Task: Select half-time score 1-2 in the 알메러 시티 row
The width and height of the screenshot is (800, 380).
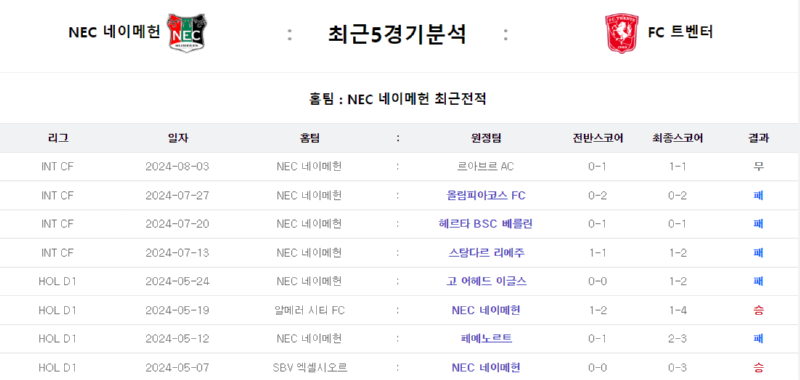Action: [597, 310]
